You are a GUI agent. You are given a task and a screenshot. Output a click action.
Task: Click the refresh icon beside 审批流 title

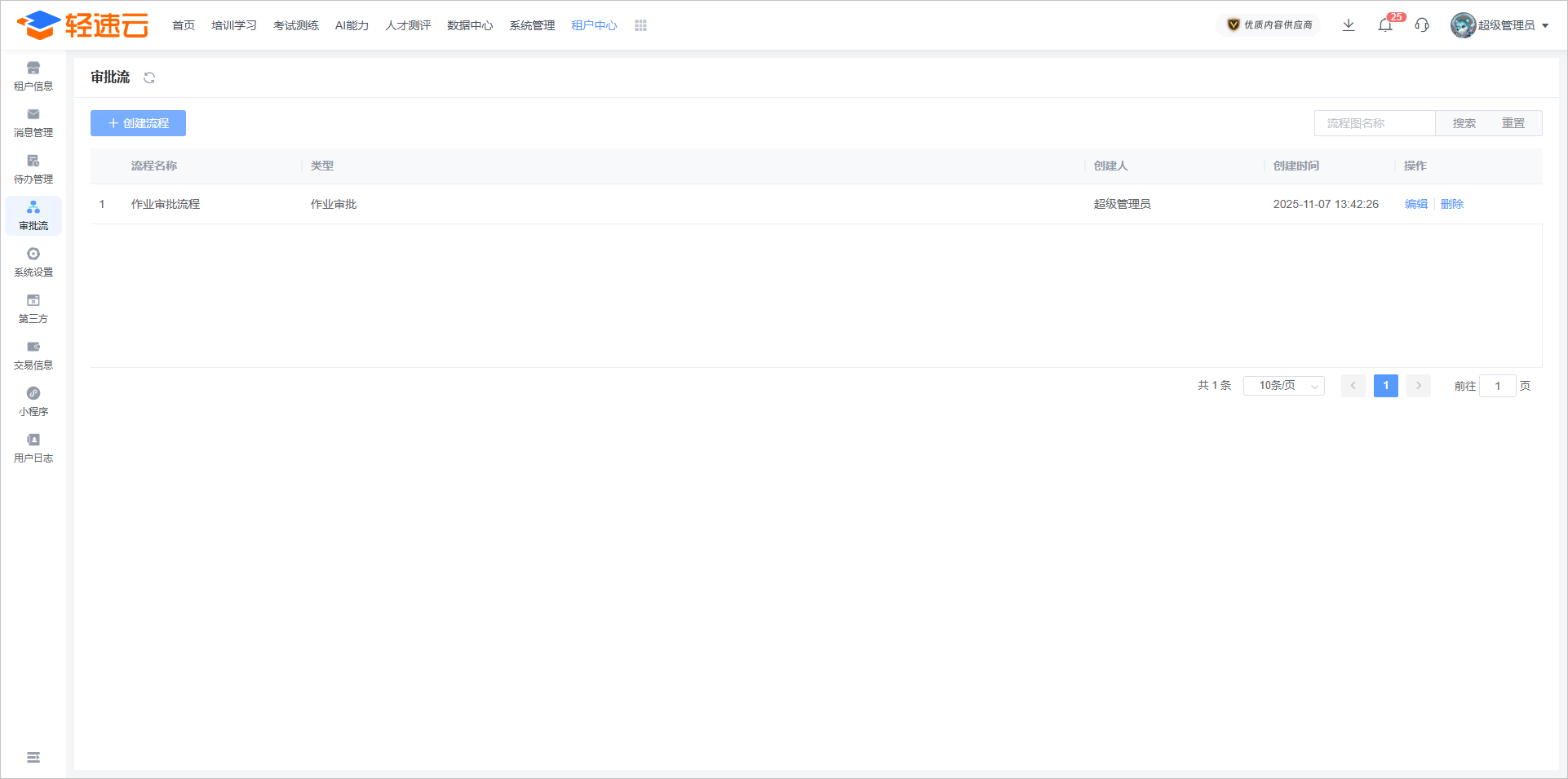(149, 77)
